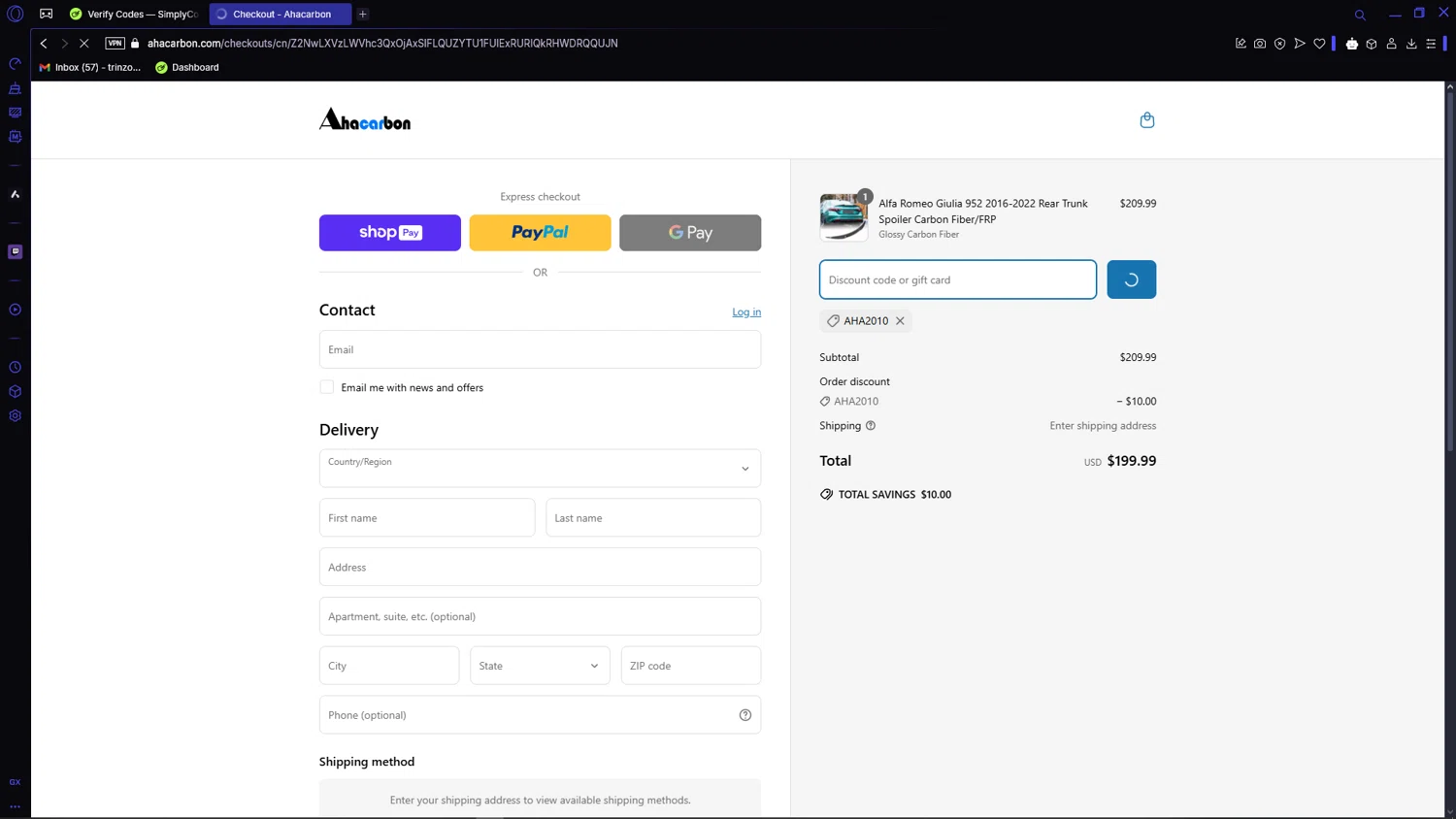1456x819 pixels.
Task: Go back to the previous page
Action: click(44, 44)
